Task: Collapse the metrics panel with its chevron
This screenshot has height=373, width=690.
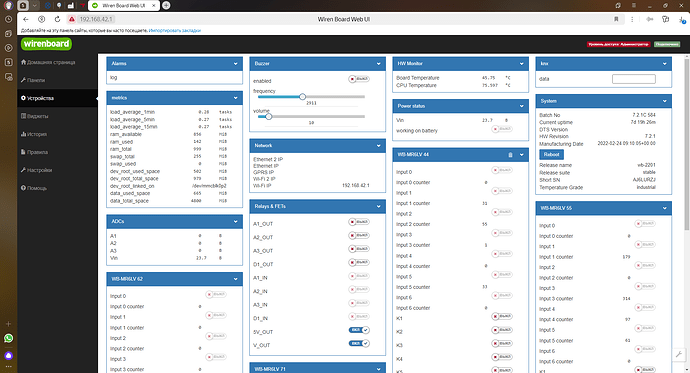Action: click(x=235, y=98)
